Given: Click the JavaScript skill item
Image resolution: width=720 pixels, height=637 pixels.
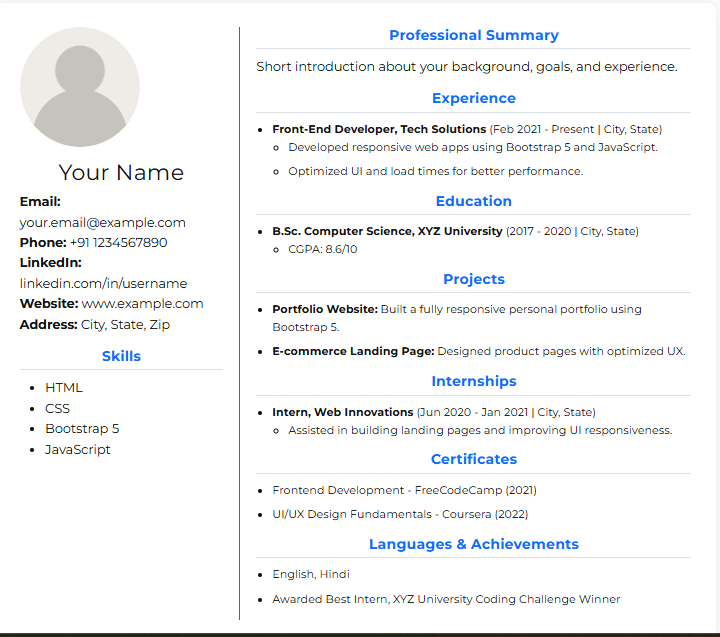Looking at the screenshot, I should click(x=78, y=450).
